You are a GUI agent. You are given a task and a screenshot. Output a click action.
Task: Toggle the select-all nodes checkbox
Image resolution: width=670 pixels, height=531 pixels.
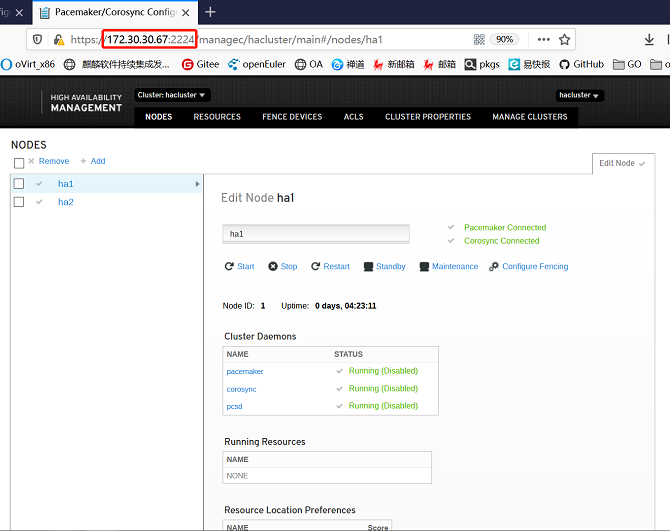click(19, 162)
